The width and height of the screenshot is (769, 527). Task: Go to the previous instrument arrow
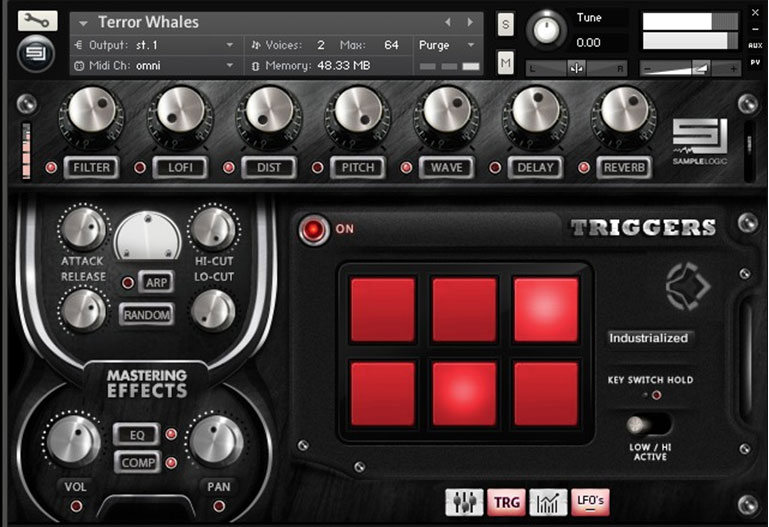[447, 22]
